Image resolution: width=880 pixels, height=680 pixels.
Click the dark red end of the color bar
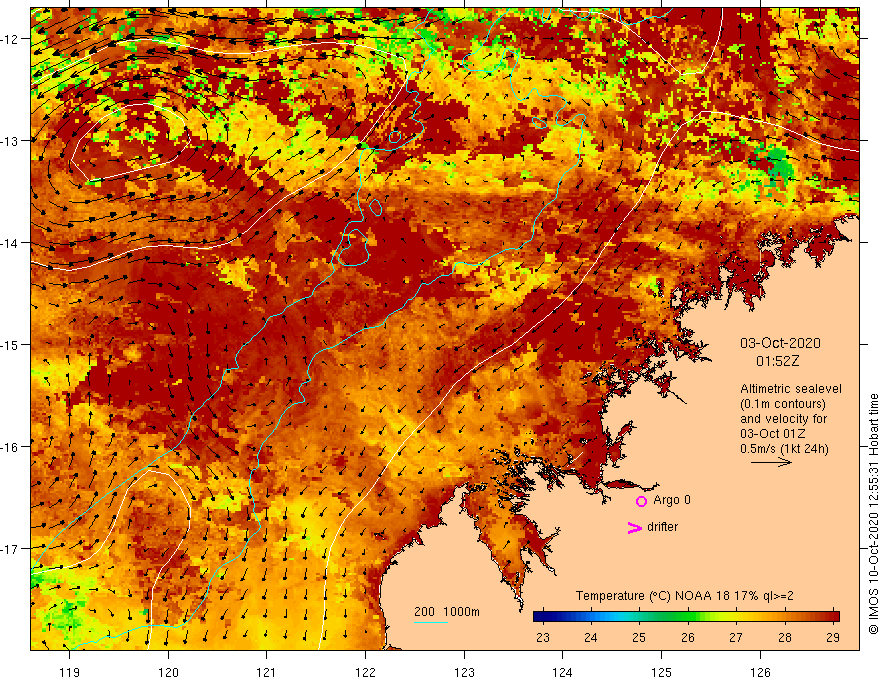click(834, 617)
